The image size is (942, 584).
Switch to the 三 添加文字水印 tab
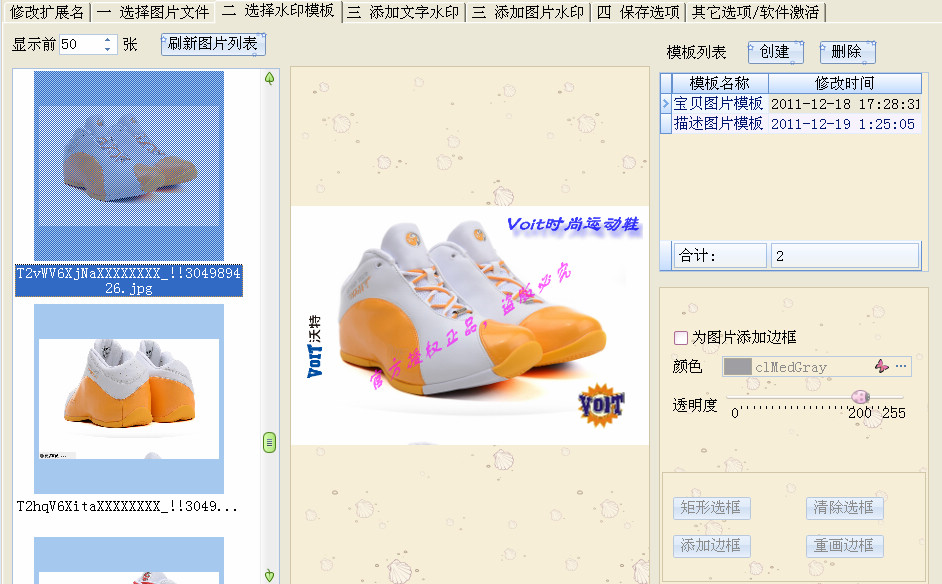pos(403,12)
